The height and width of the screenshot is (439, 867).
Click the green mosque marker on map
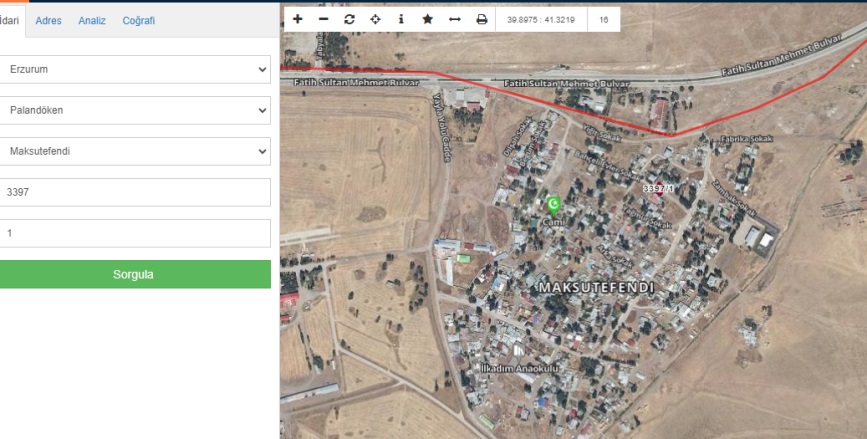click(553, 205)
